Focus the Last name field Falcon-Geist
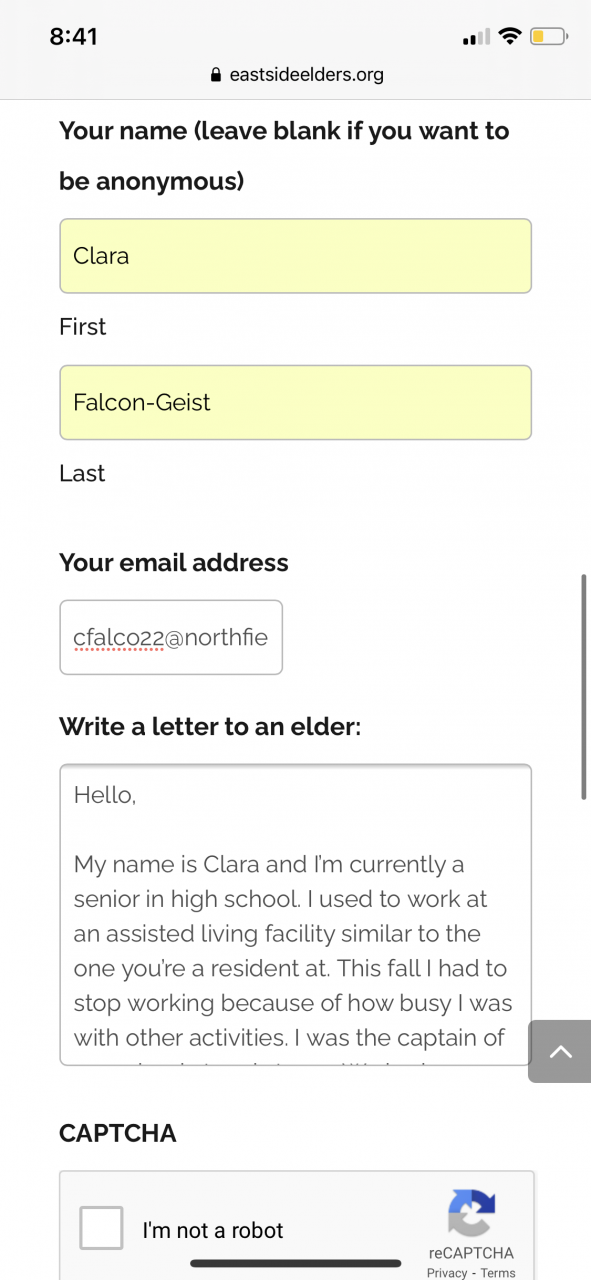The height and width of the screenshot is (1280, 591). (295, 402)
